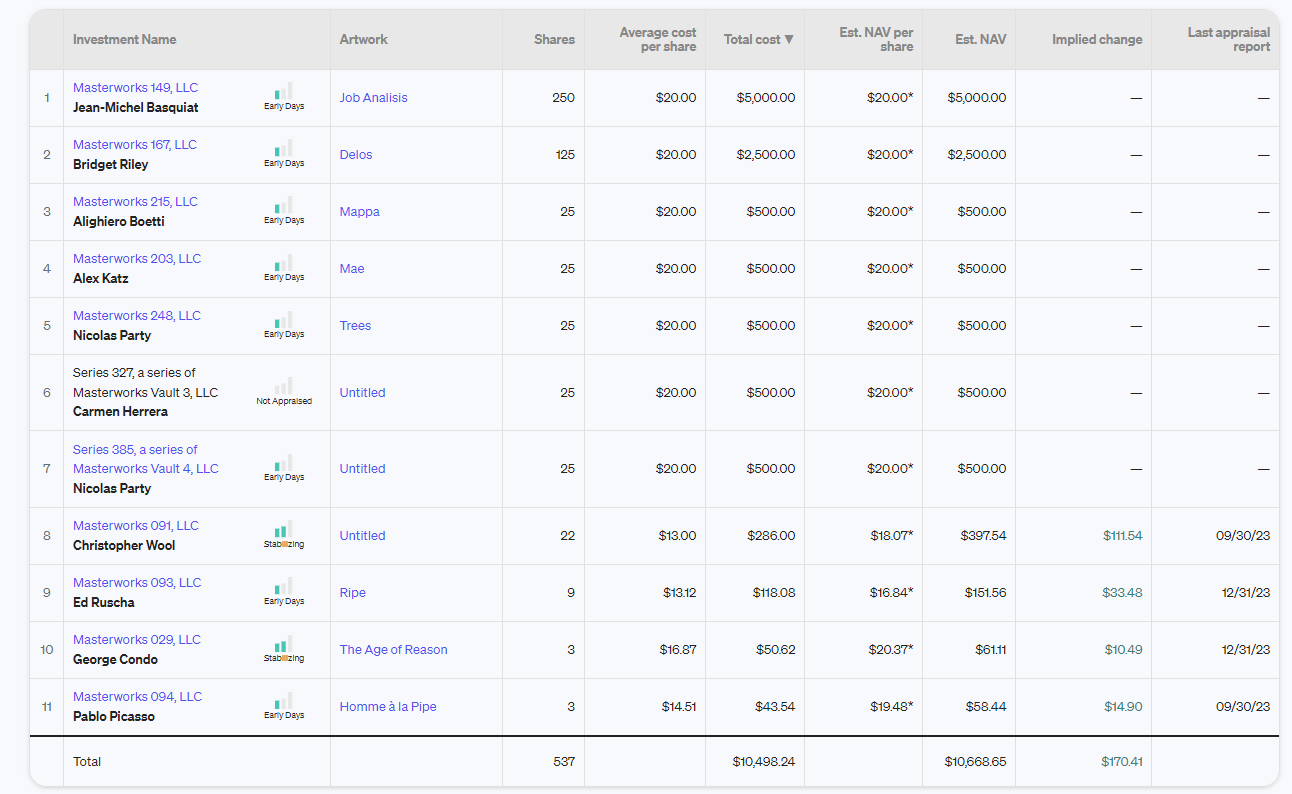The image size is (1292, 794).
Task: Click Stabilizing icon for George Condo
Action: click(284, 648)
